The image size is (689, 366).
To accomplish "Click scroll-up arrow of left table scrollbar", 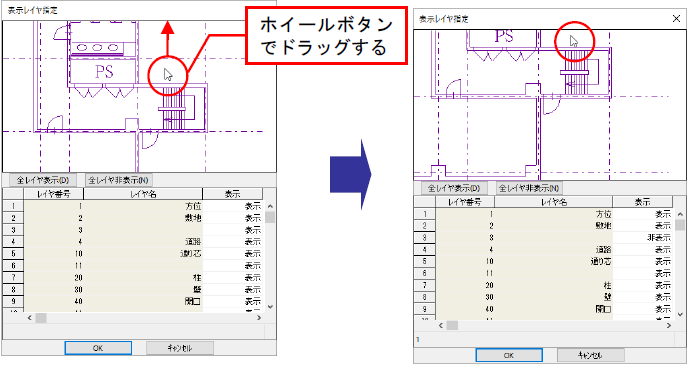I will tap(270, 206).
